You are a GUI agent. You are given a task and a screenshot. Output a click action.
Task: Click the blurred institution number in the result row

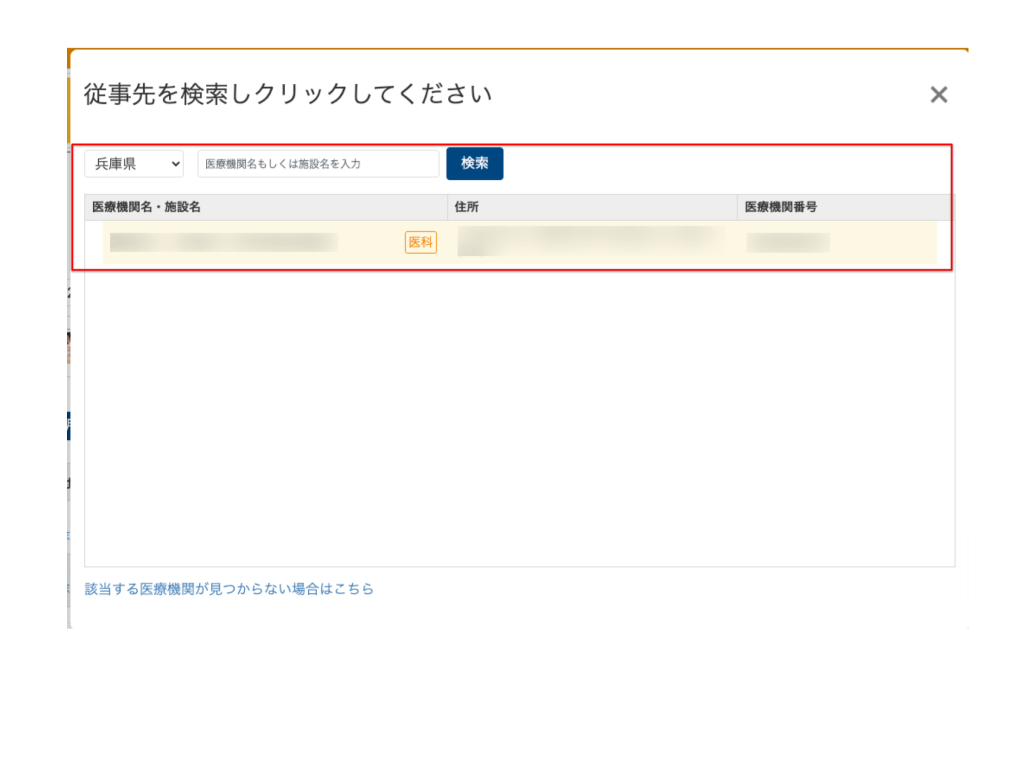[x=788, y=242]
